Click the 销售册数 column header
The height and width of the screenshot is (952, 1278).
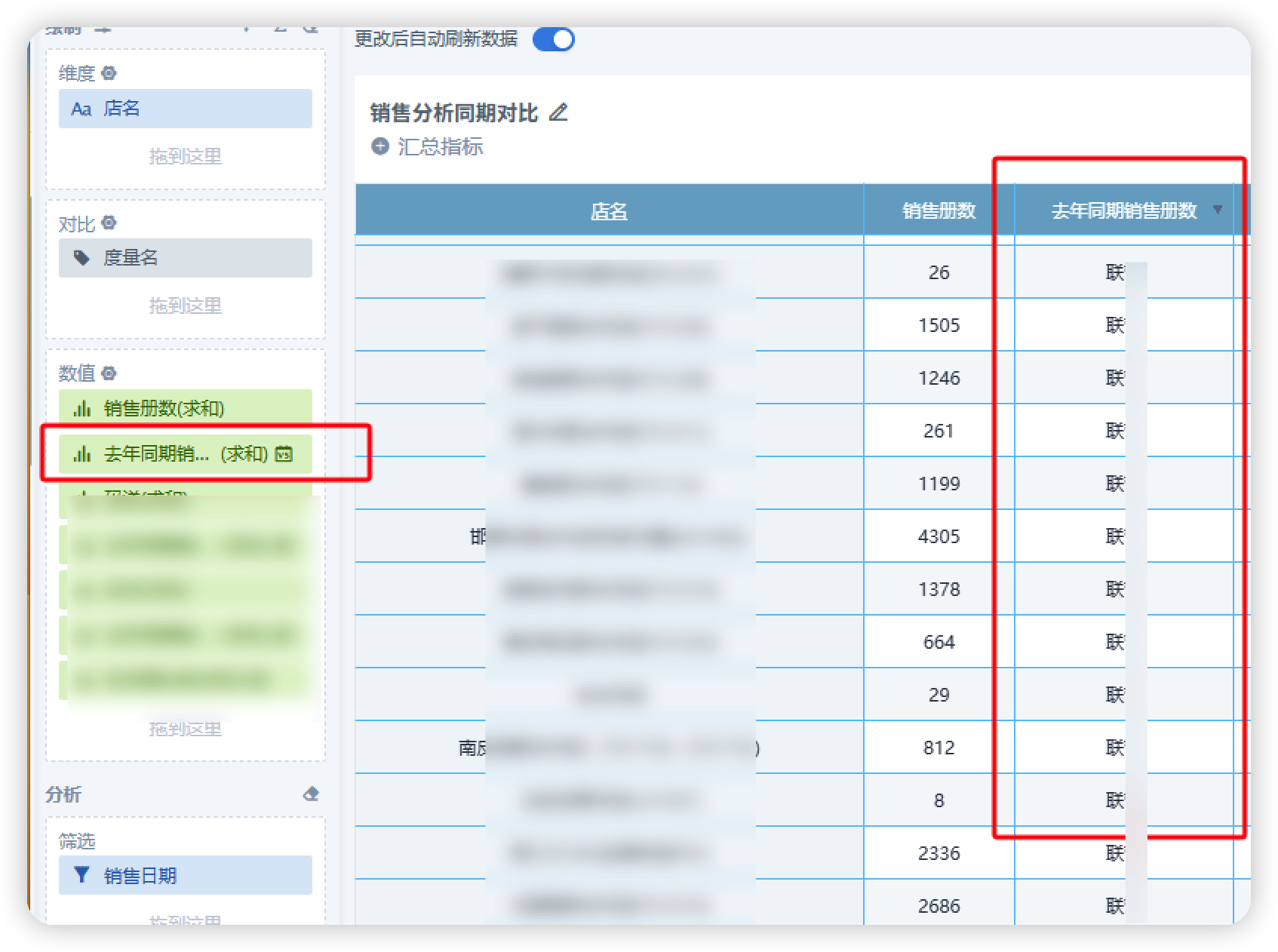939,210
